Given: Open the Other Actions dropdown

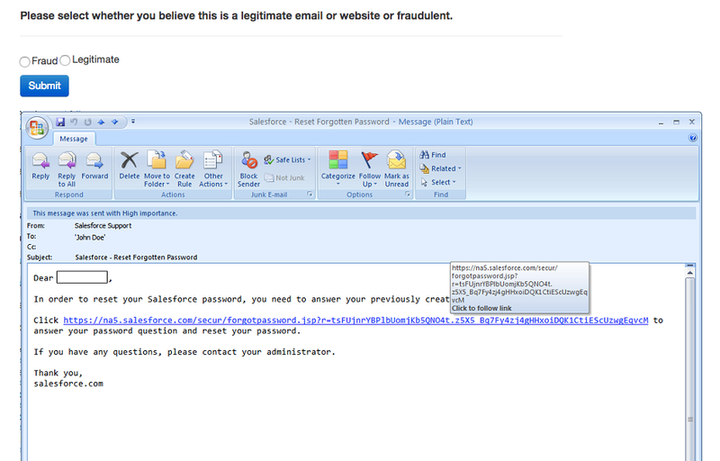Looking at the screenshot, I should coord(213,168).
